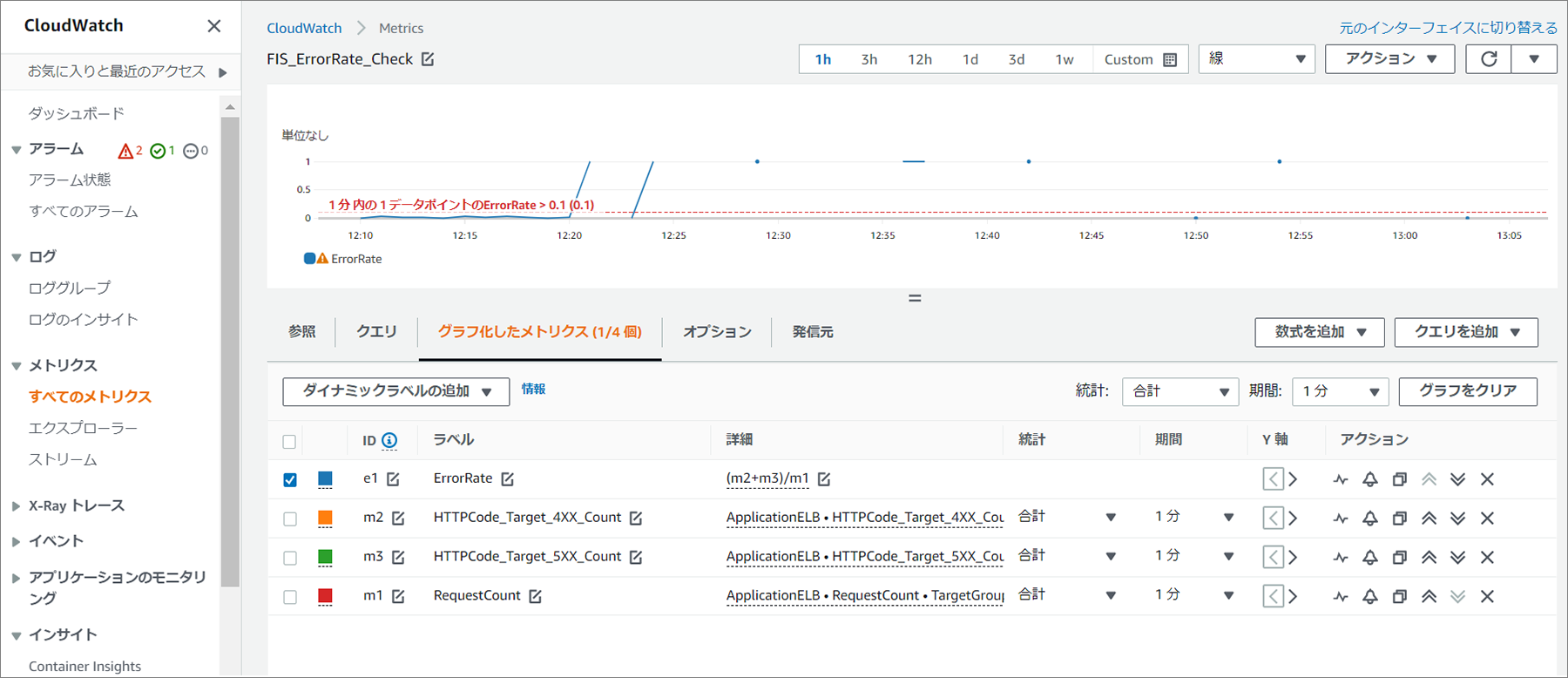Screen dimensions: 1568x678
Task: Edit the ErrorRate label pencil icon
Action: point(507,478)
